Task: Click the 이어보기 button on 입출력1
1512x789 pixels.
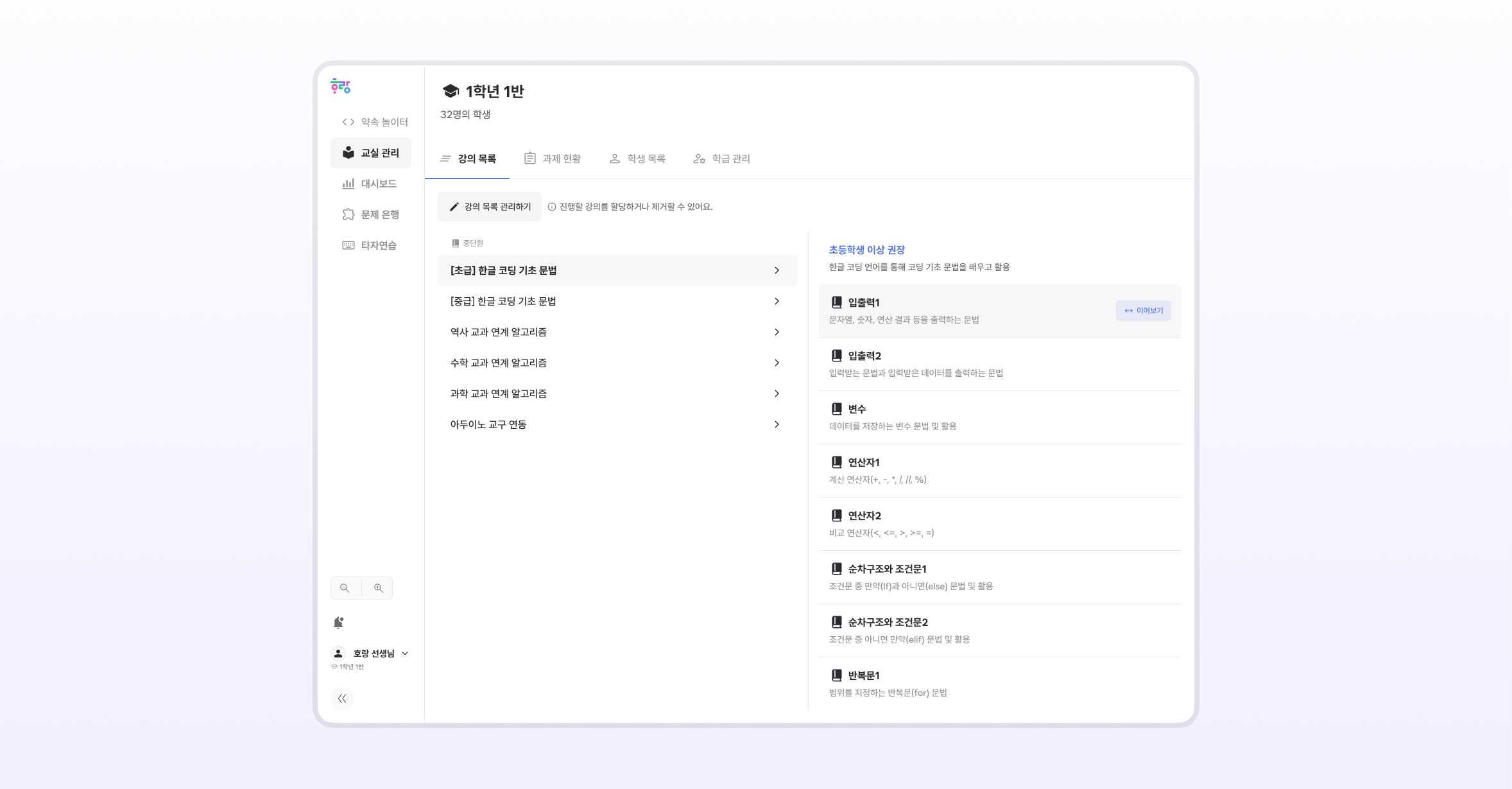Action: [1143, 311]
